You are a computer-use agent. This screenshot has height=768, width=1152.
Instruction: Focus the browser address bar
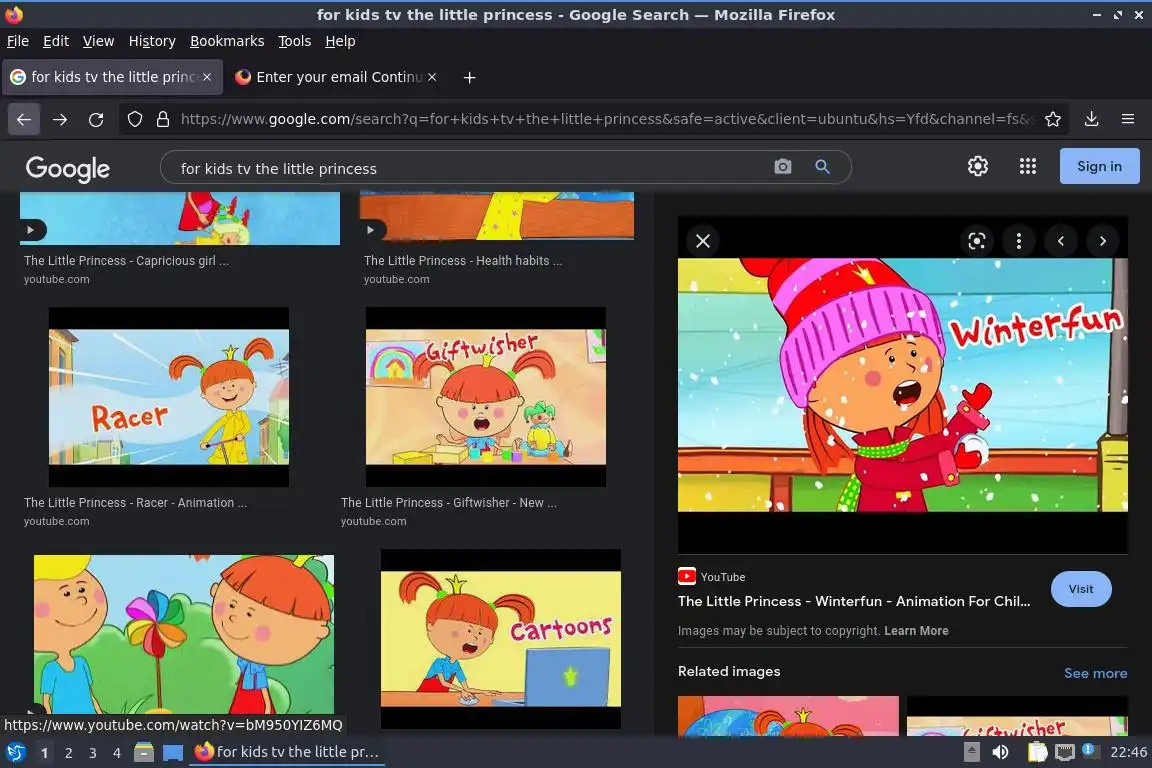607,119
